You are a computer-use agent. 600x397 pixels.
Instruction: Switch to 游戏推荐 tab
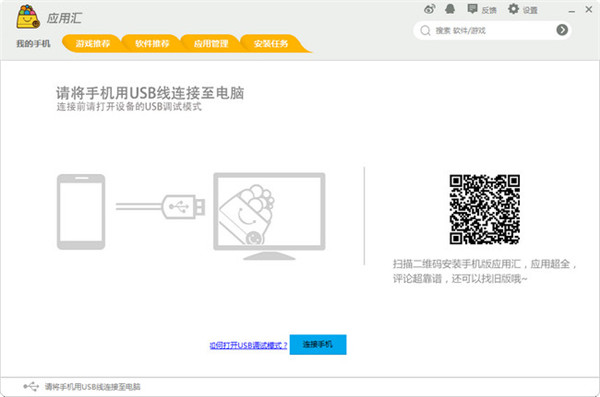pos(92,44)
